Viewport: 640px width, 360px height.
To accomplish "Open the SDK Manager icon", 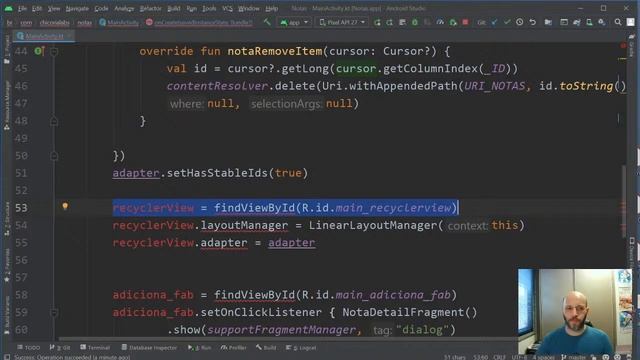I will [602, 22].
